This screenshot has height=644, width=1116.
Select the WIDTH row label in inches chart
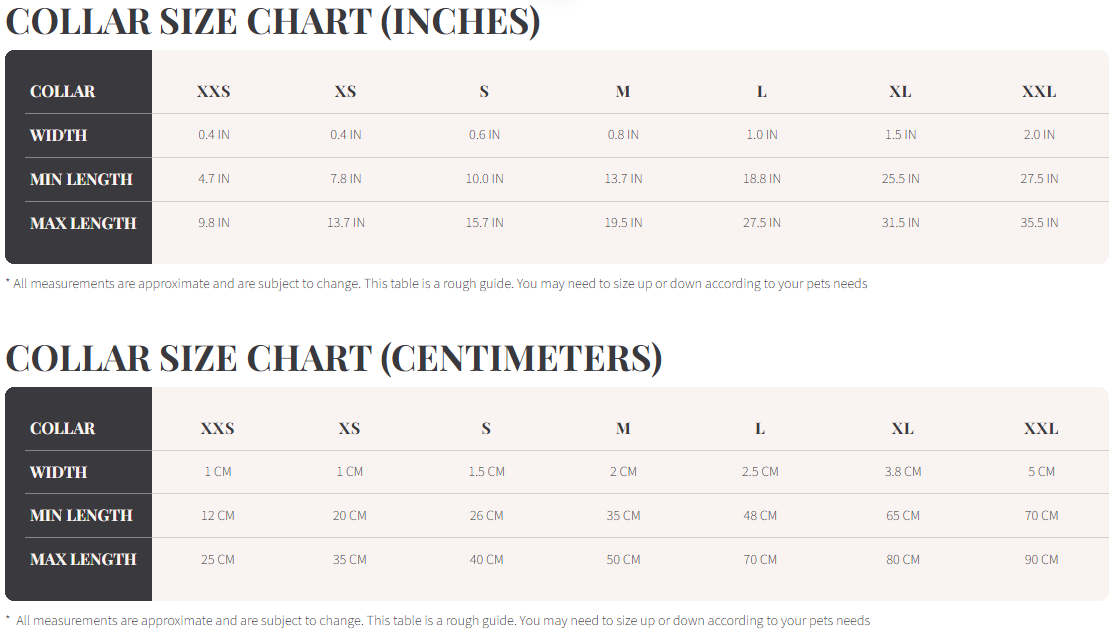[x=58, y=135]
